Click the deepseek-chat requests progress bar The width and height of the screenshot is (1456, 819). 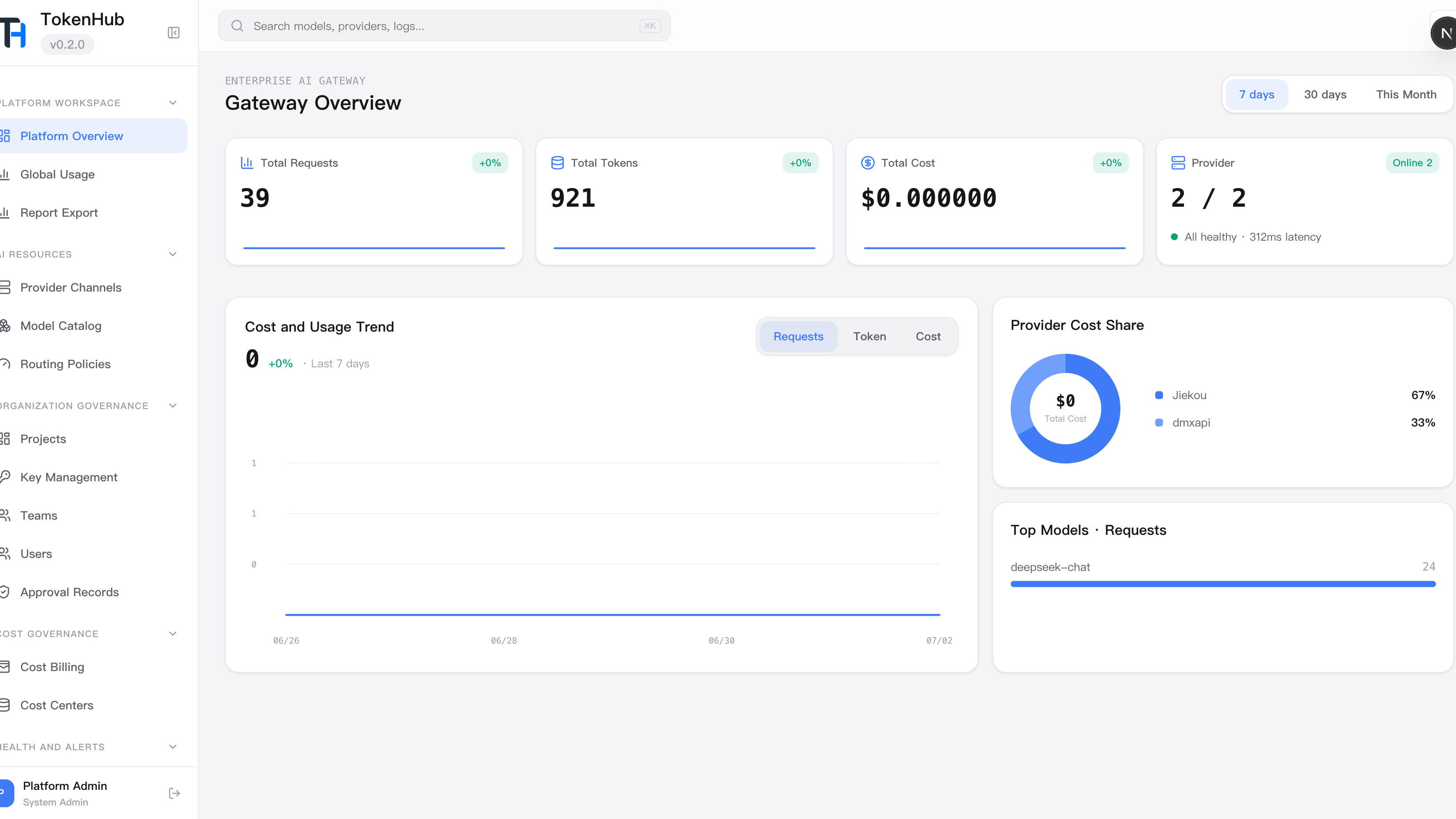coord(1223,584)
